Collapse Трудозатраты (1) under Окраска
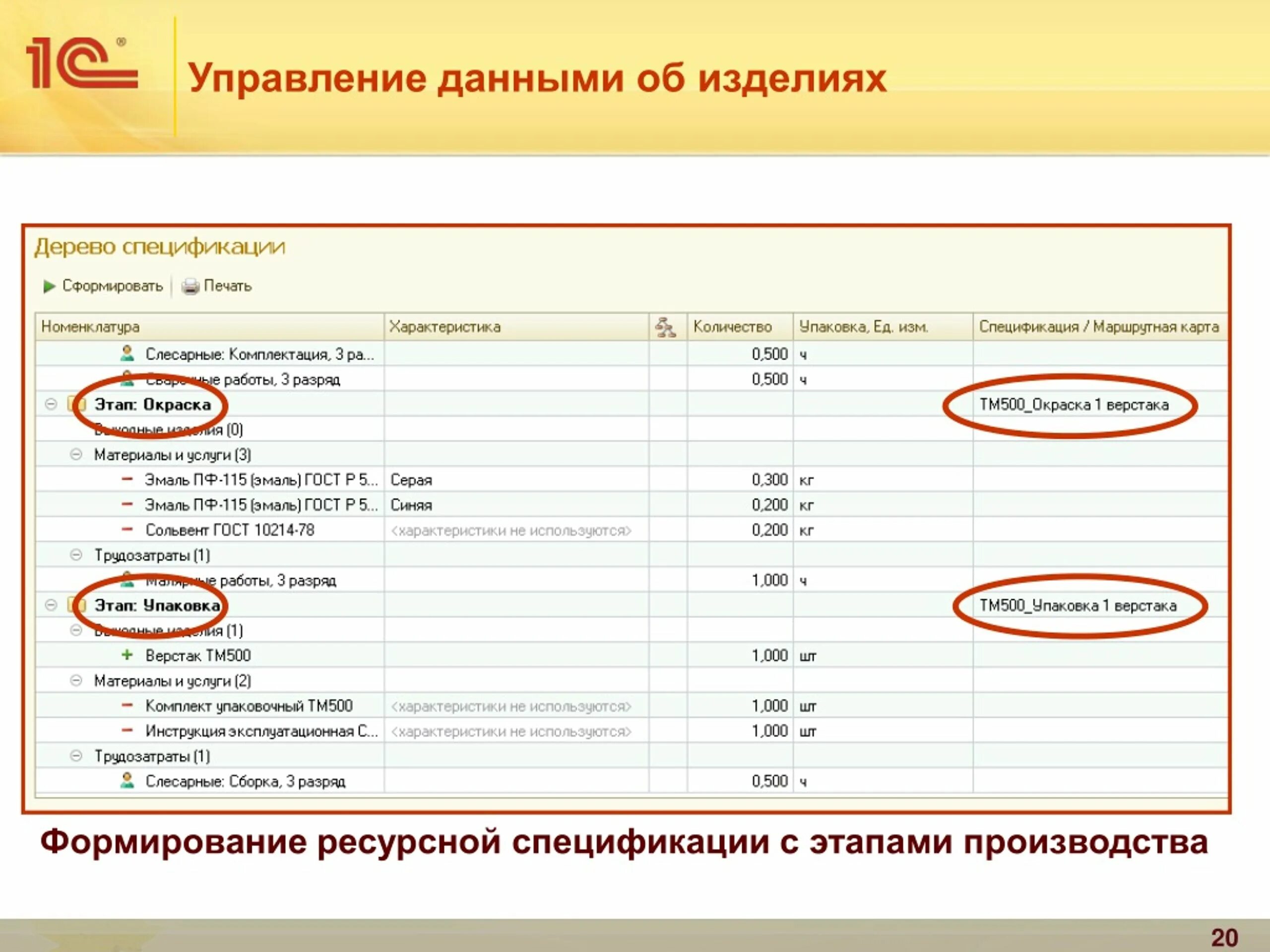1270x952 pixels. [76, 555]
